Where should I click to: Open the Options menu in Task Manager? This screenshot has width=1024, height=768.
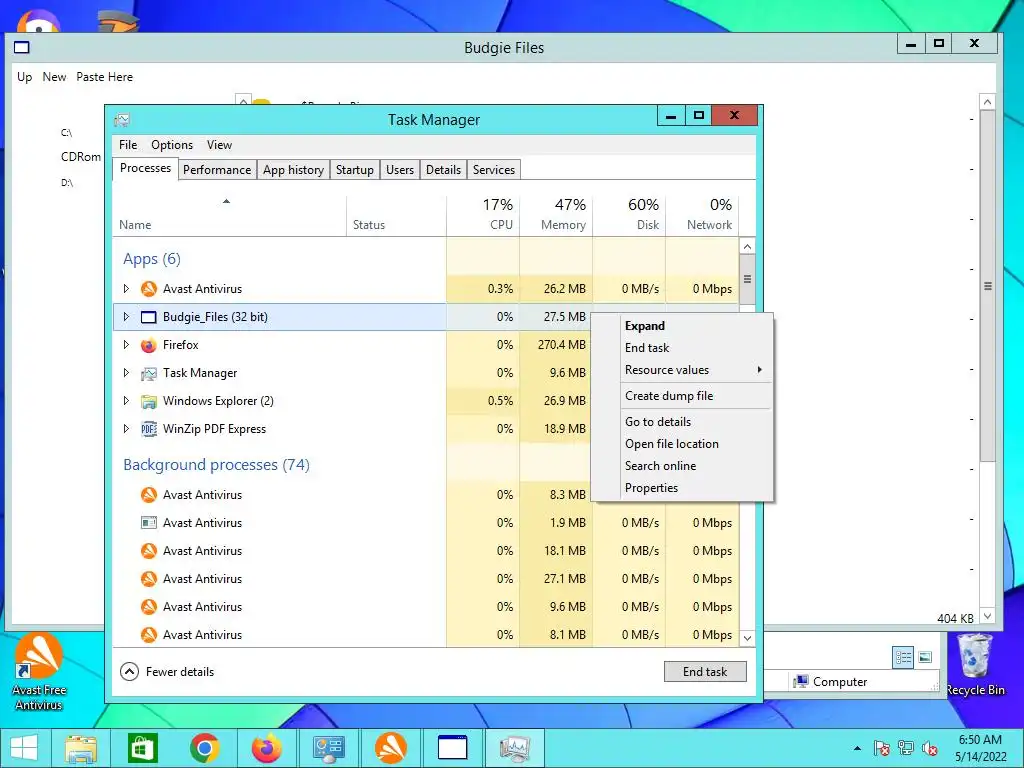click(172, 145)
